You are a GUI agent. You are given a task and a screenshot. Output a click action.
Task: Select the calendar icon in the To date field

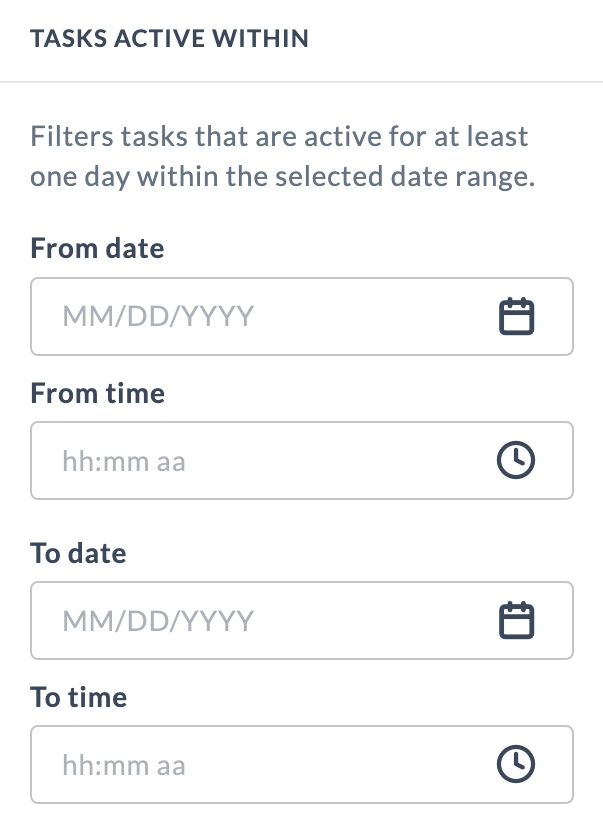(516, 620)
